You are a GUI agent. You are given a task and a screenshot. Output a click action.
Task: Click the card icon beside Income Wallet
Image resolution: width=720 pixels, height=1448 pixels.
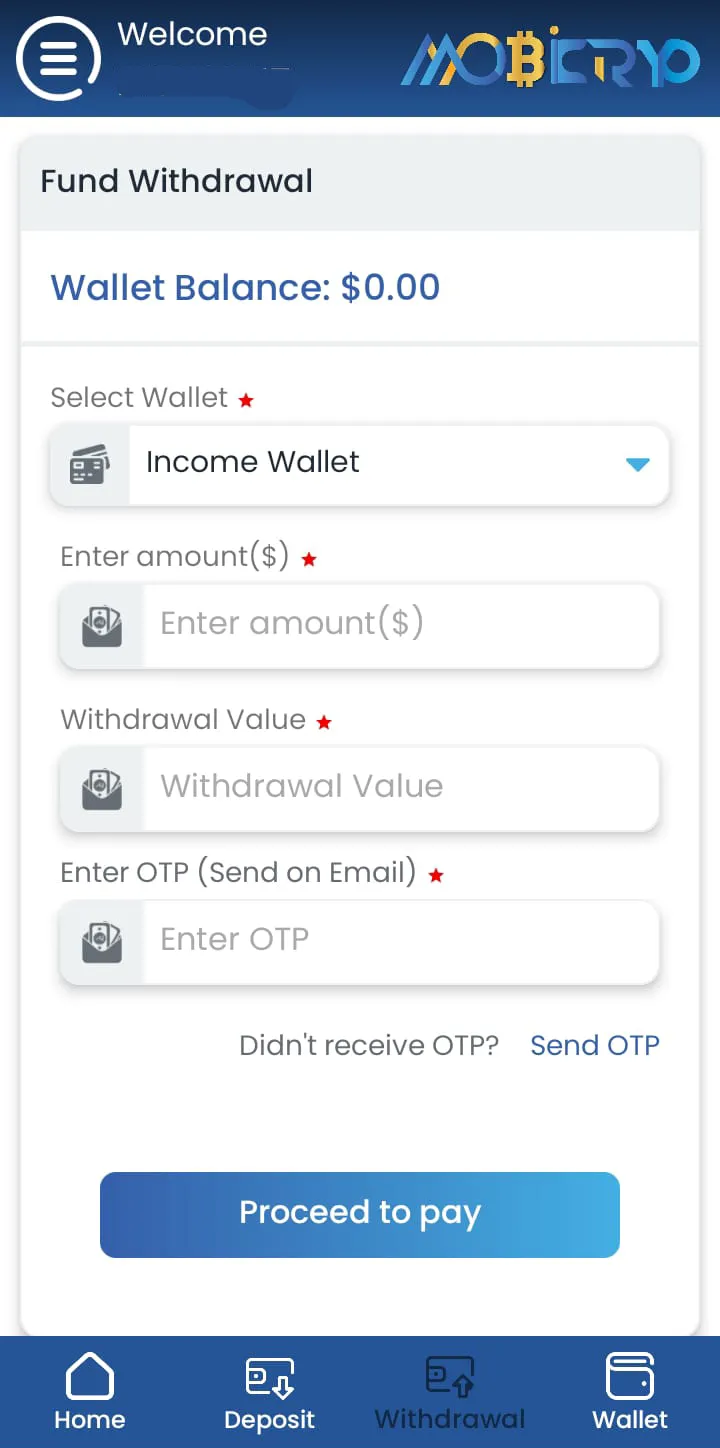click(x=88, y=464)
